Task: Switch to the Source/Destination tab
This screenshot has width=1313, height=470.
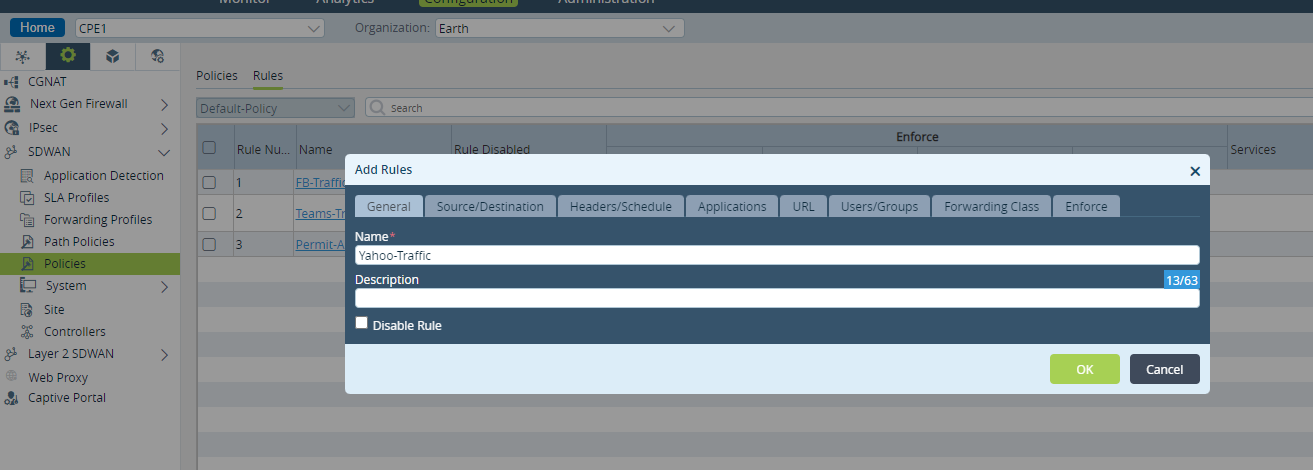Action: click(x=490, y=206)
